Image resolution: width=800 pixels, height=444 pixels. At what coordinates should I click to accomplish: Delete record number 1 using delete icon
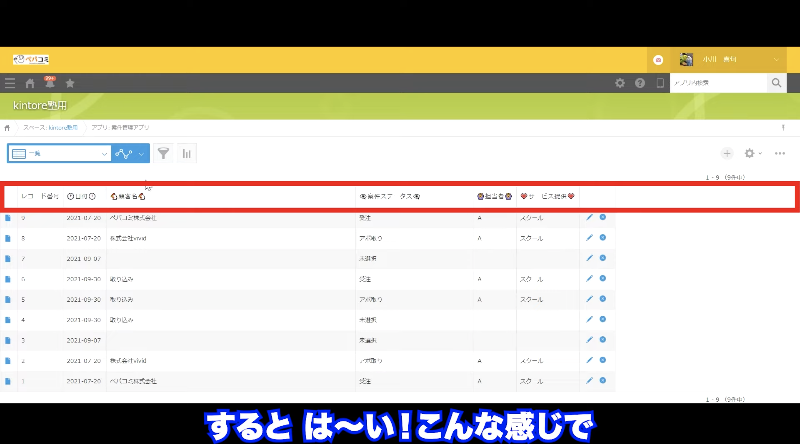(x=603, y=380)
